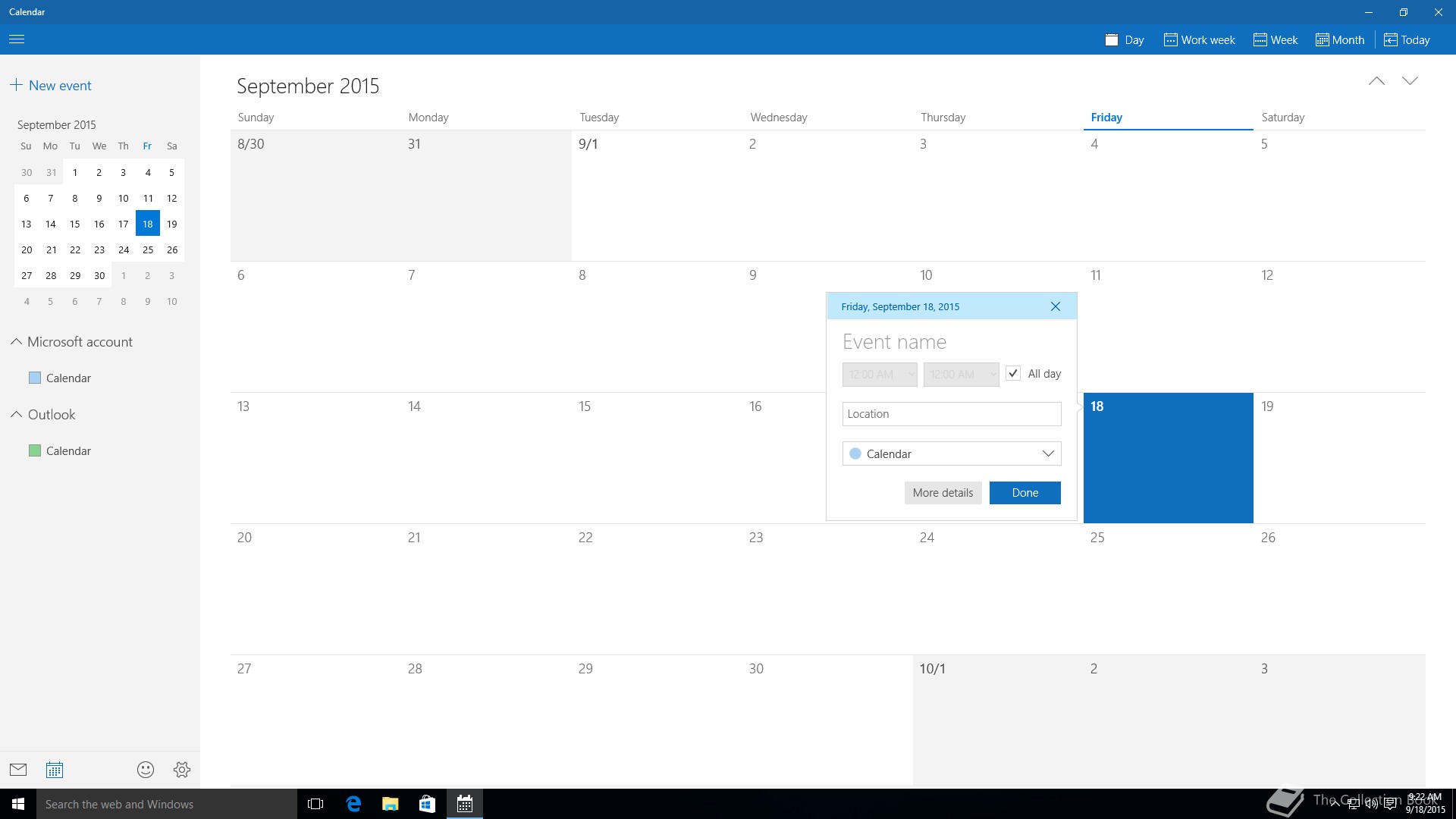Image resolution: width=1456 pixels, height=819 pixels.
Task: Click the Location input field
Action: [x=952, y=414]
